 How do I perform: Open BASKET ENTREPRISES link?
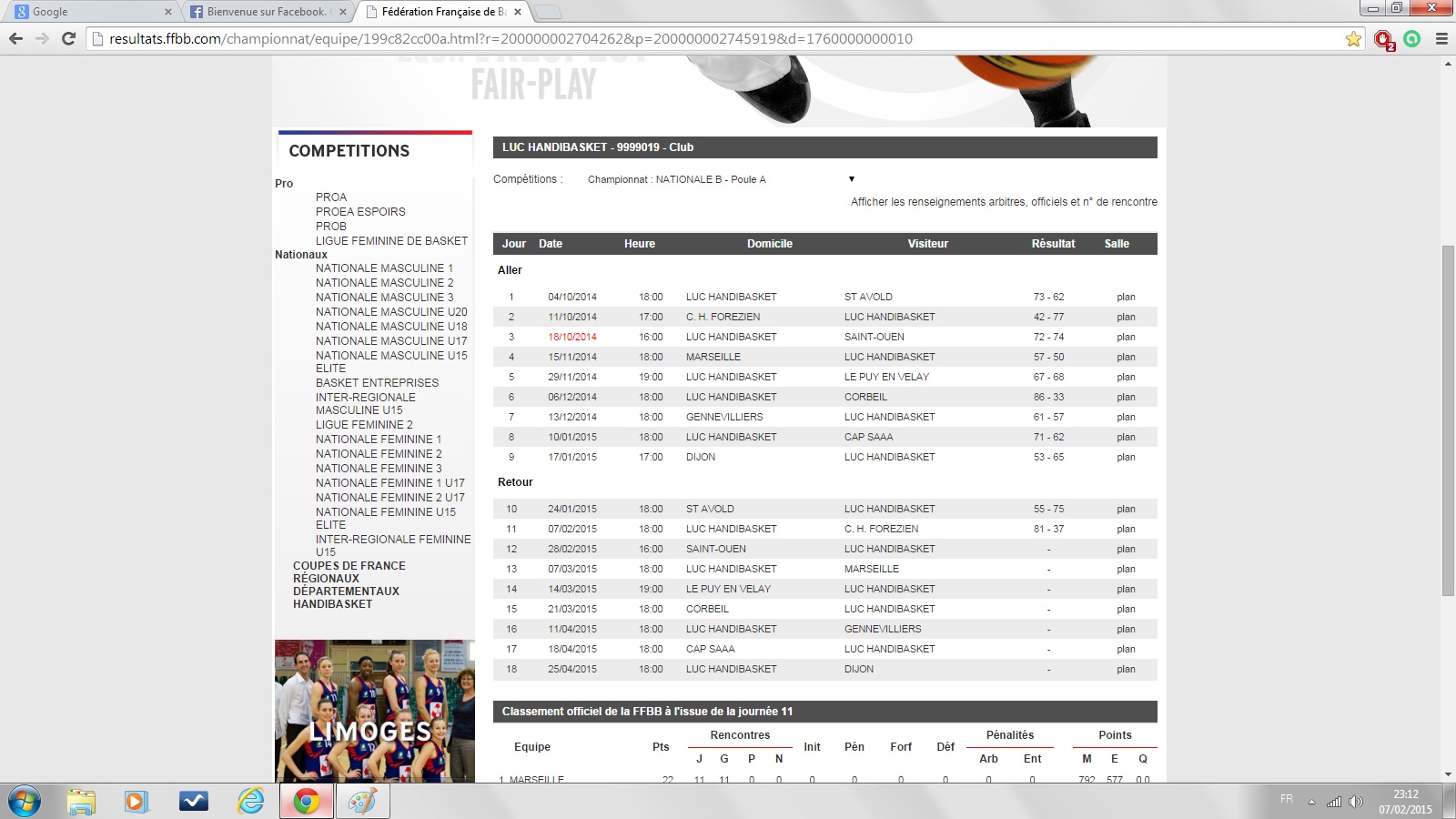377,383
